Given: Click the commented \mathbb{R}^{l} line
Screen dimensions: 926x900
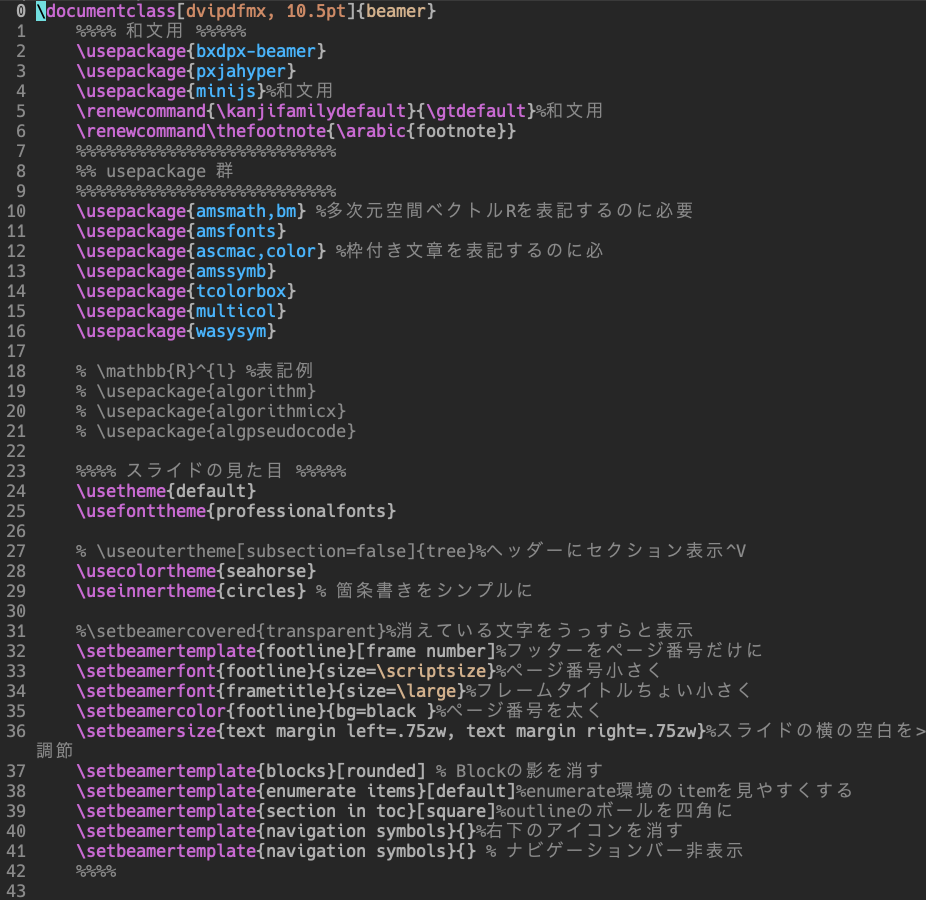Looking at the screenshot, I should 194,371.
